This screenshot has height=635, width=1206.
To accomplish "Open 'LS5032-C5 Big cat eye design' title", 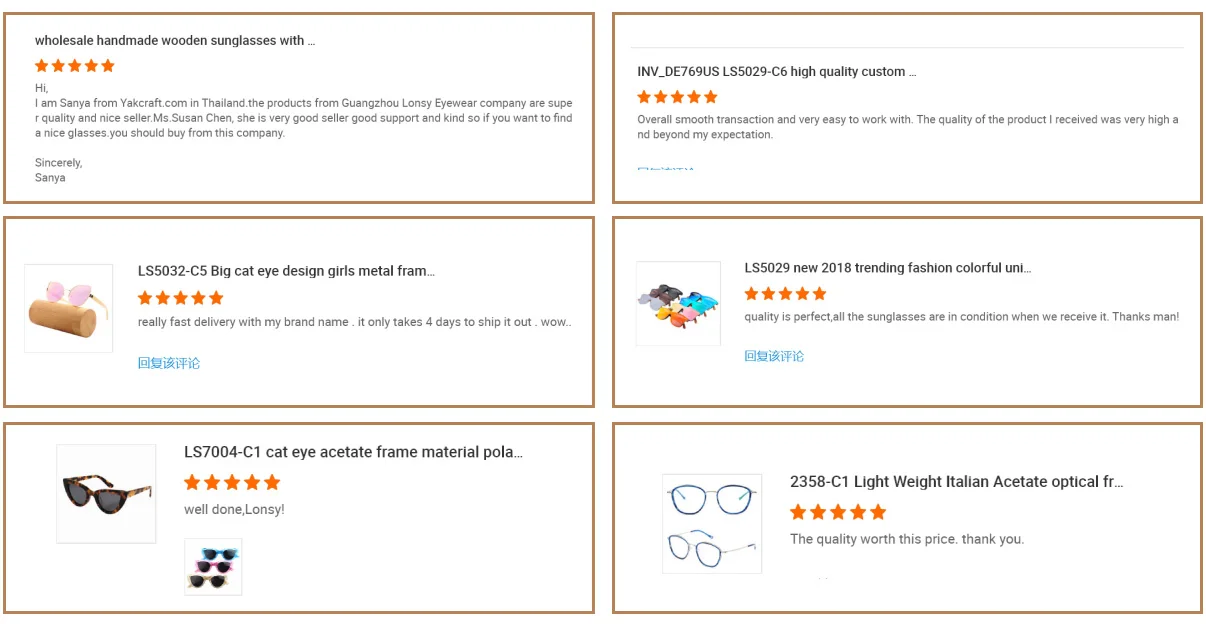I will click(x=286, y=271).
